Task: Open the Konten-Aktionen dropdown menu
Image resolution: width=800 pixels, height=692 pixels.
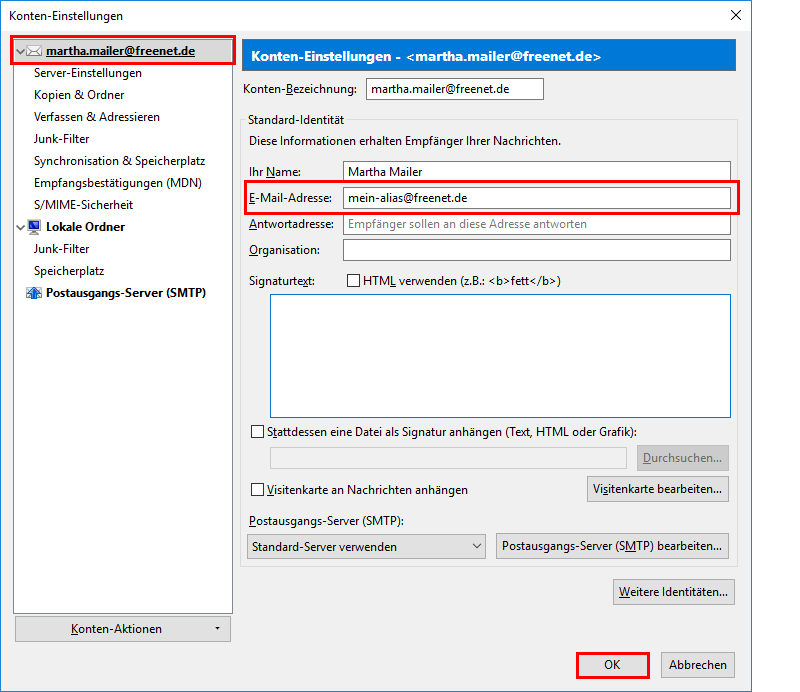Action: 122,628
